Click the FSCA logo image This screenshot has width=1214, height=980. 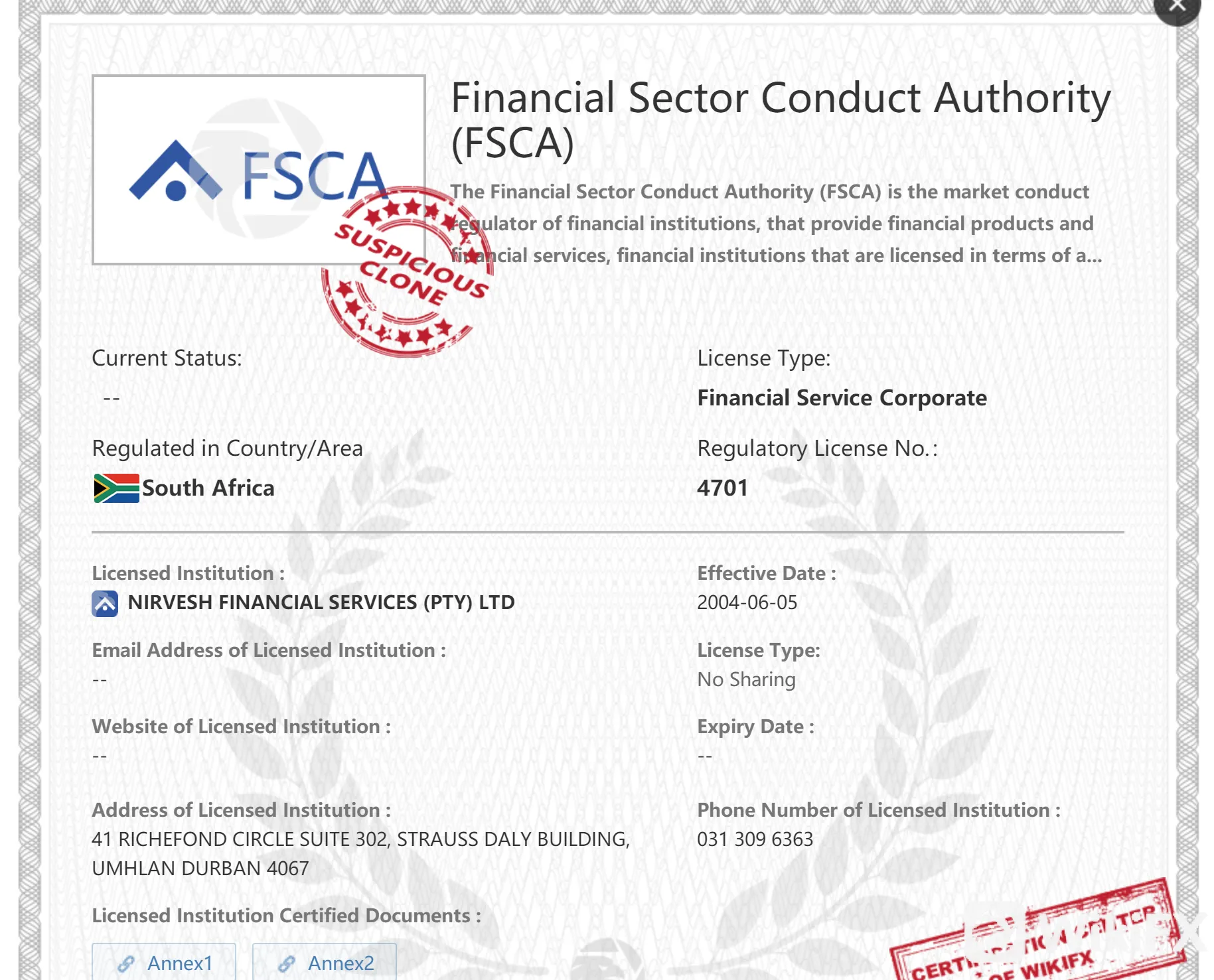click(x=258, y=170)
